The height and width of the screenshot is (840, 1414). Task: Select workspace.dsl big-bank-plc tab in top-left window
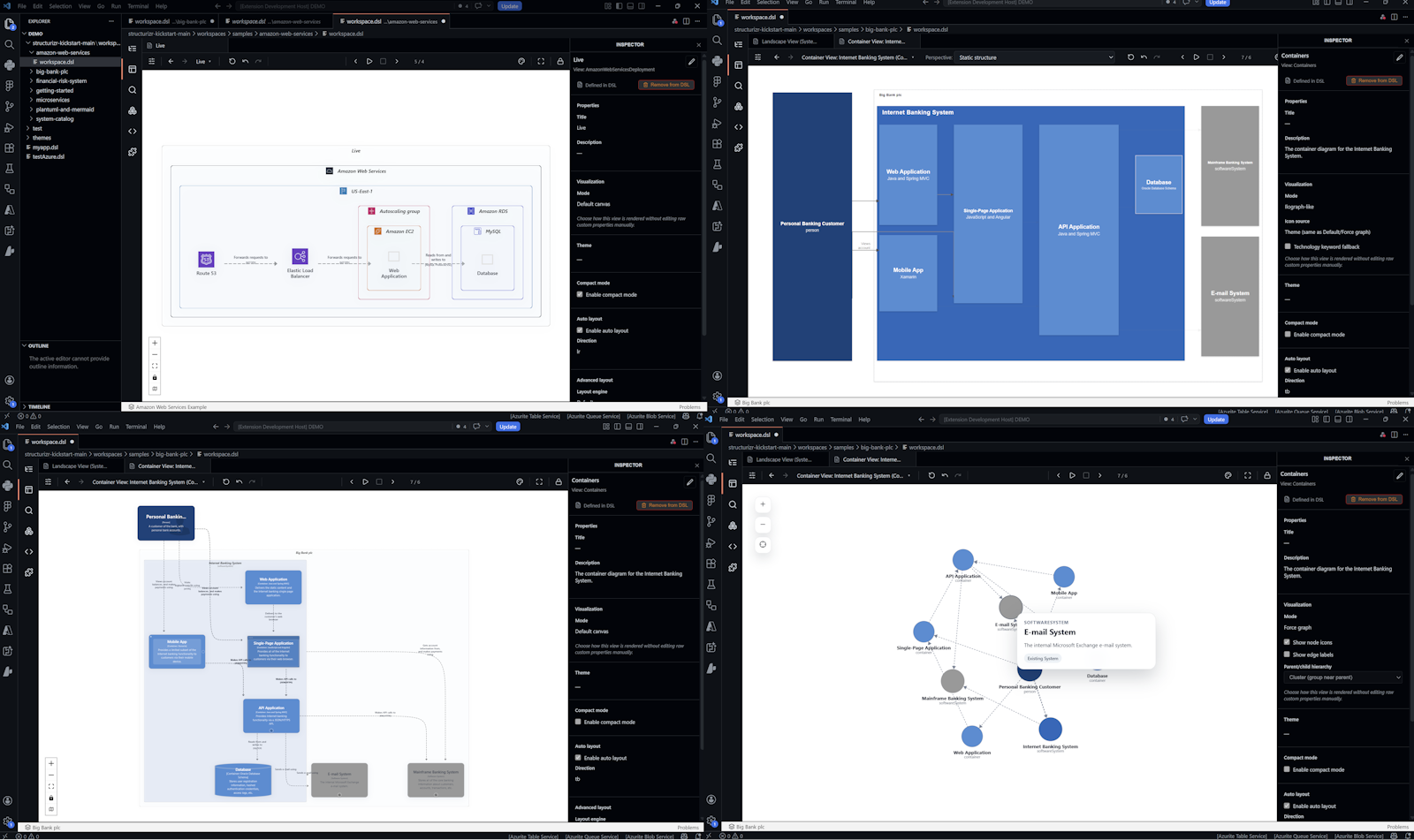click(171, 21)
